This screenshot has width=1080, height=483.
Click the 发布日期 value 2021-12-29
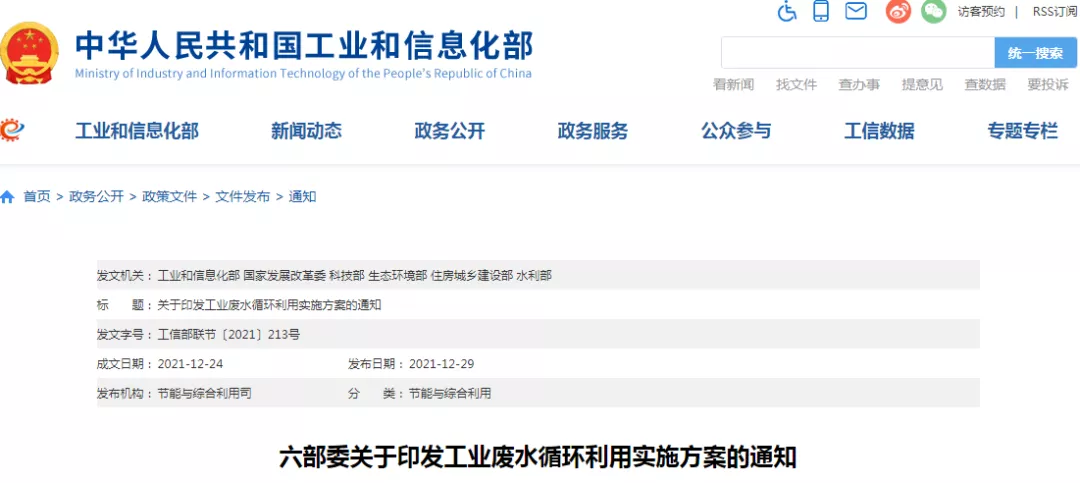point(442,364)
